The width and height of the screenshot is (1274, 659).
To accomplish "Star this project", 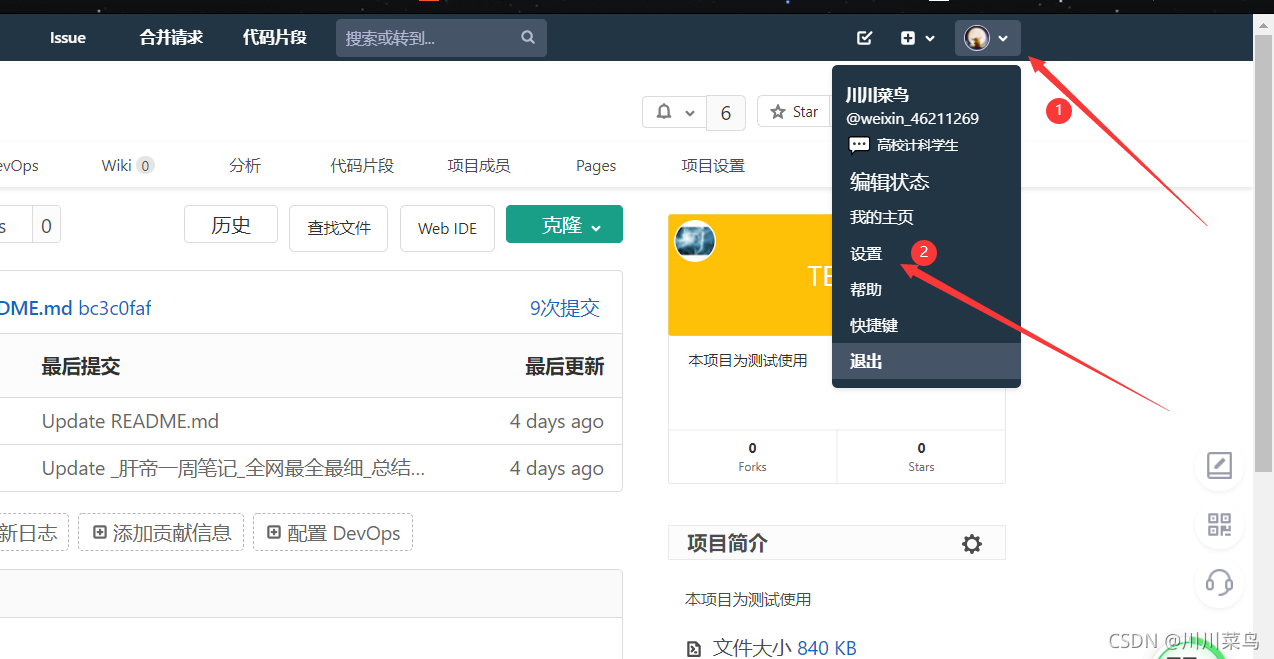I will coord(795,112).
